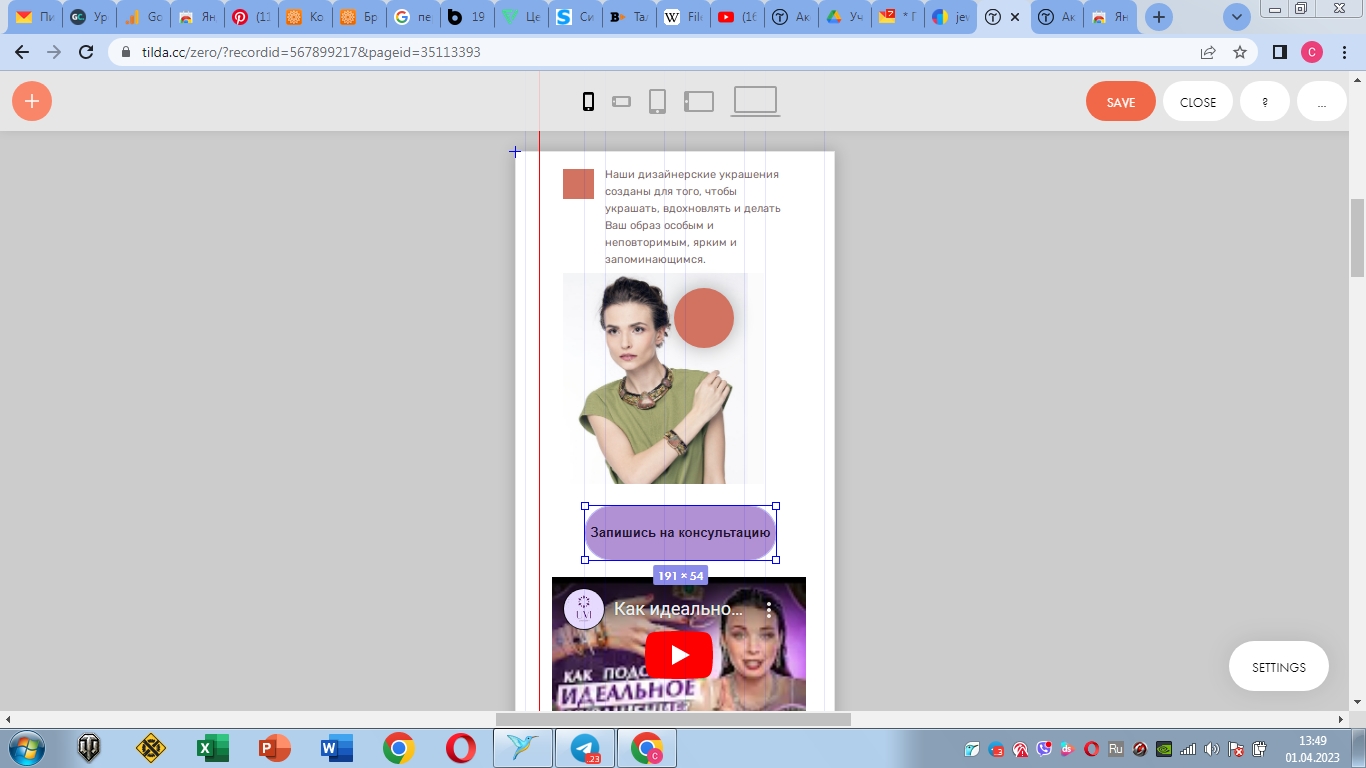Select the mobile landscape phone view

[x=622, y=101]
